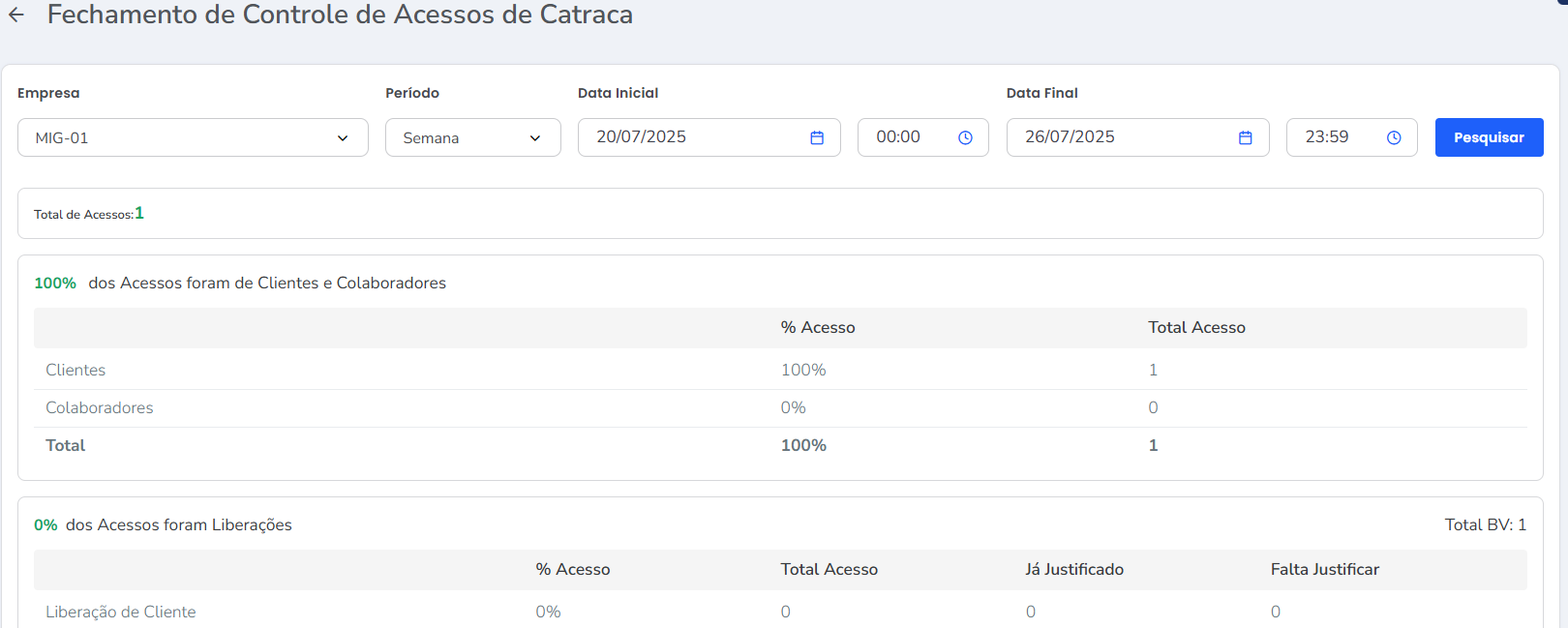Click the Já Justificado column header
This screenshot has height=628, width=1568.
pos(1074,569)
